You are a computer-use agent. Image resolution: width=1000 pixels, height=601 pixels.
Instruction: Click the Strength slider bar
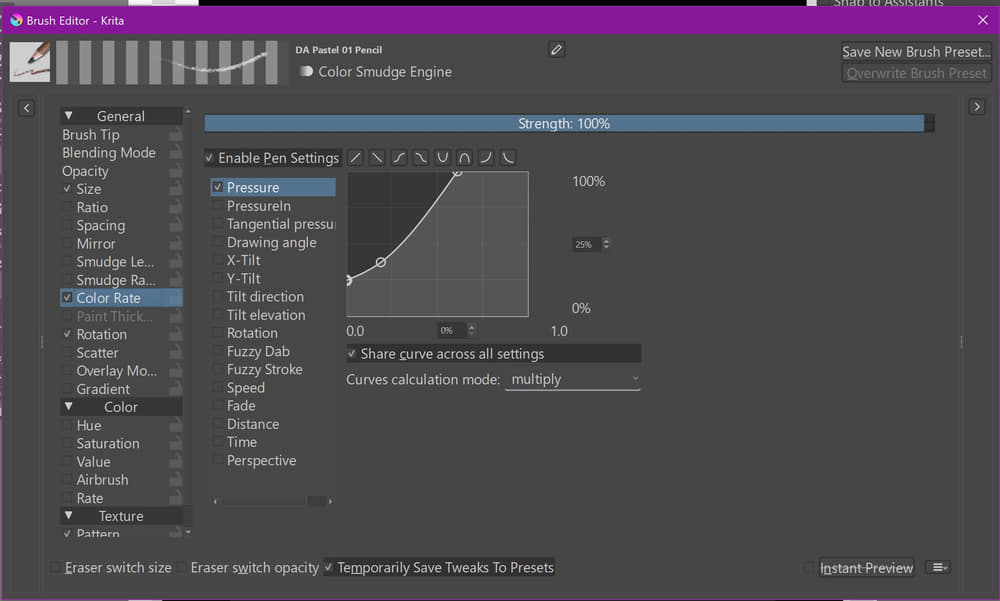click(x=564, y=124)
